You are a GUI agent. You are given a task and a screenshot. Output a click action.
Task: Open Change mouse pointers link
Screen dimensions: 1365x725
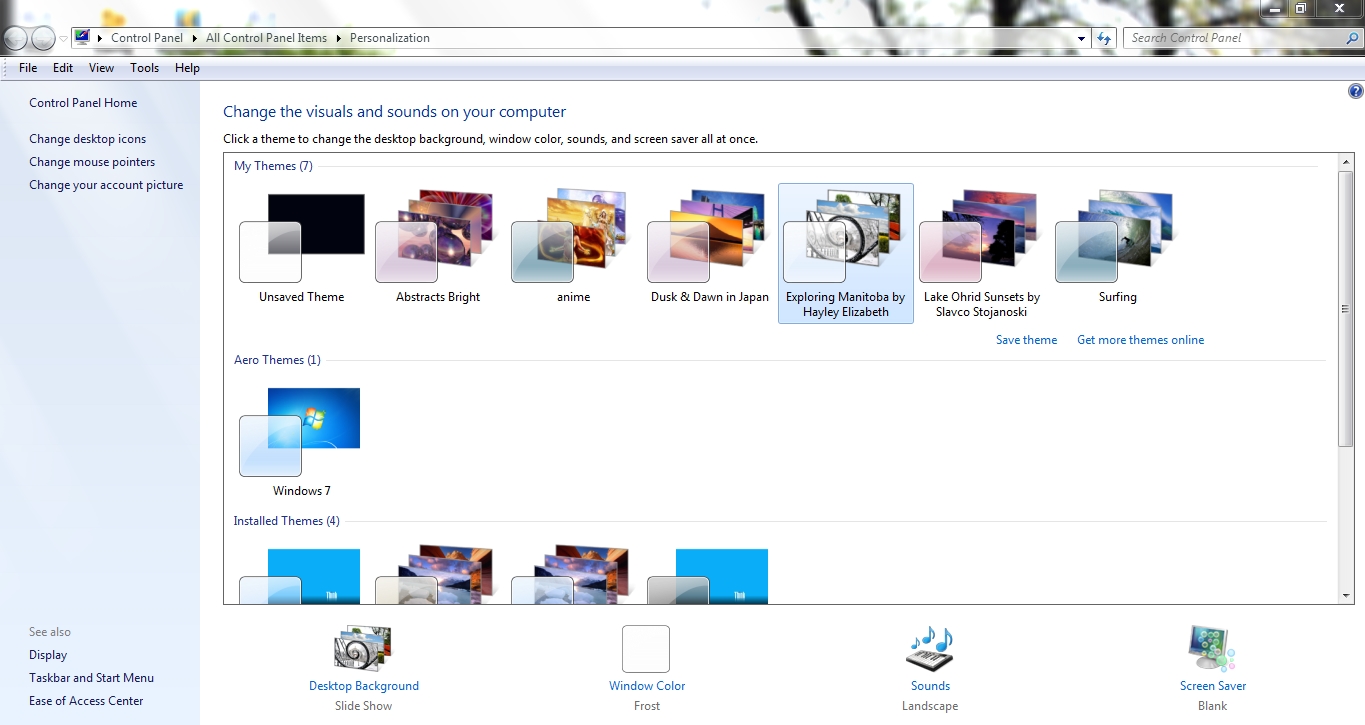pos(92,162)
